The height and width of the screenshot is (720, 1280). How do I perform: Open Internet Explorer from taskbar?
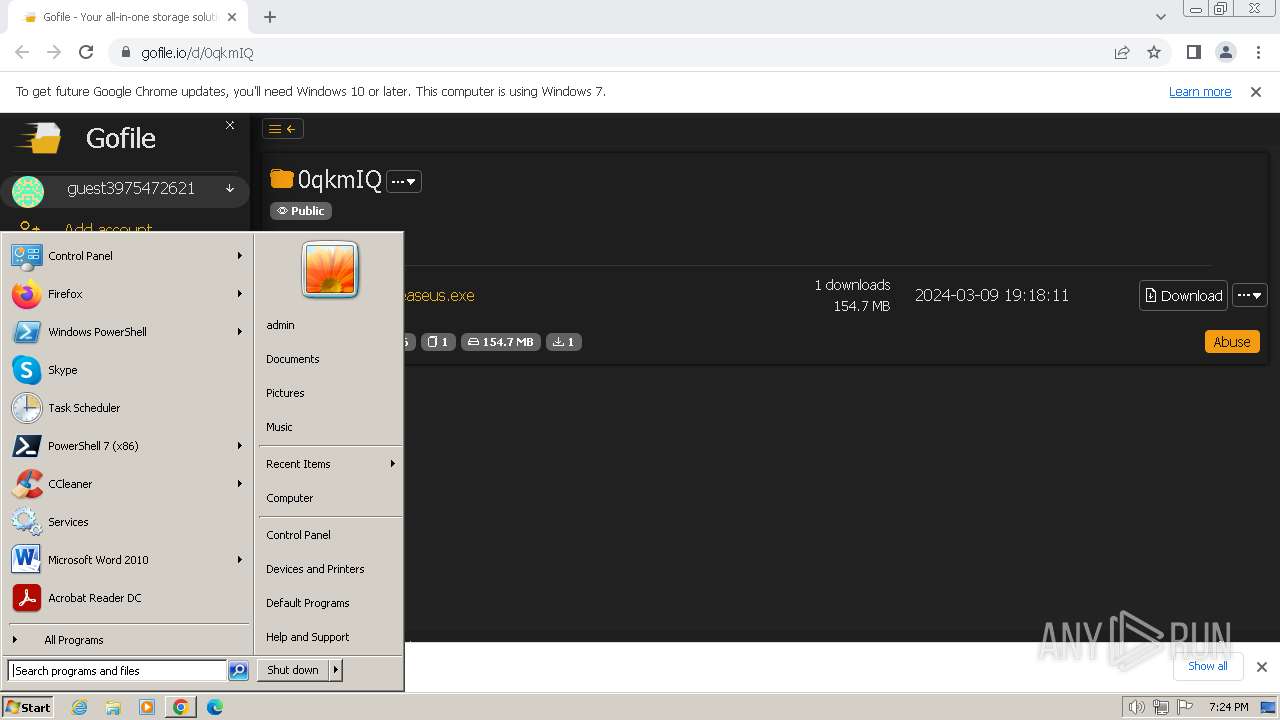(80, 707)
